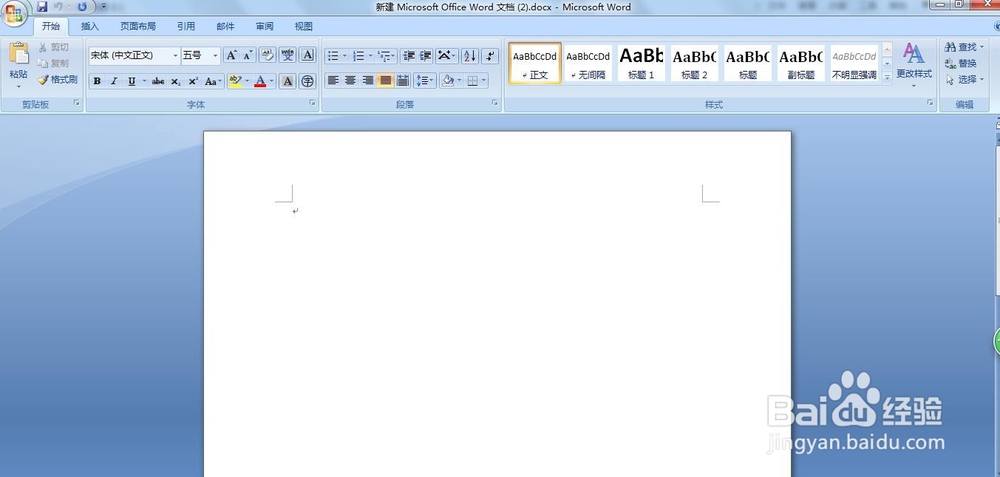Toggle underline formatting
1000x477 pixels.
pyautogui.click(x=131, y=81)
